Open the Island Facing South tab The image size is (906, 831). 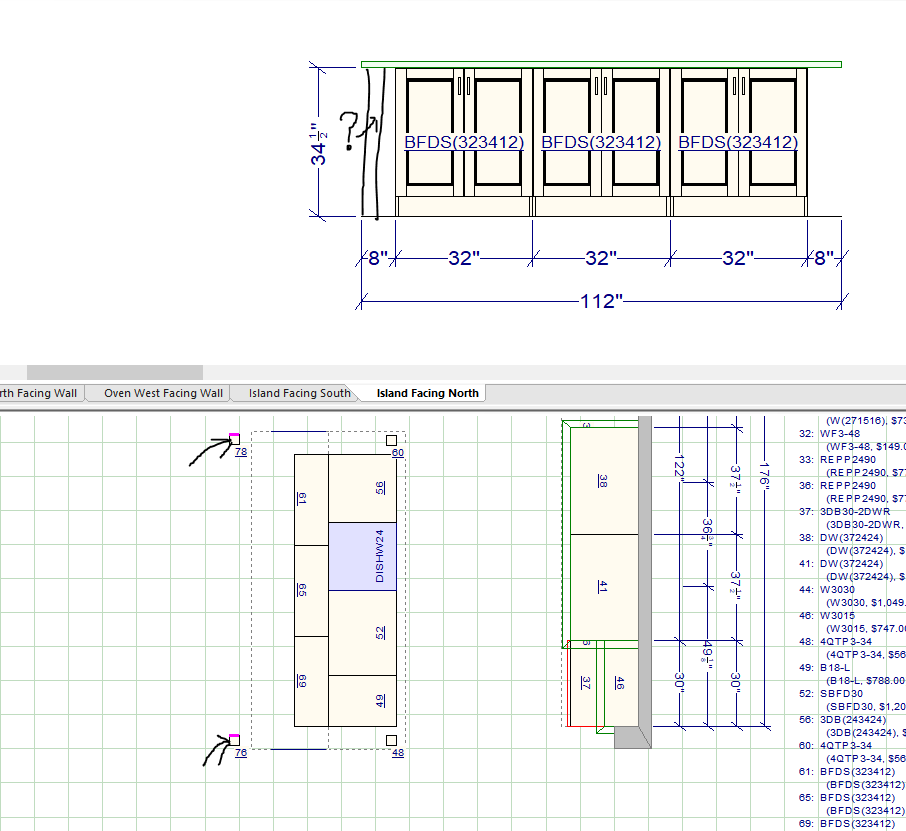pyautogui.click(x=299, y=393)
